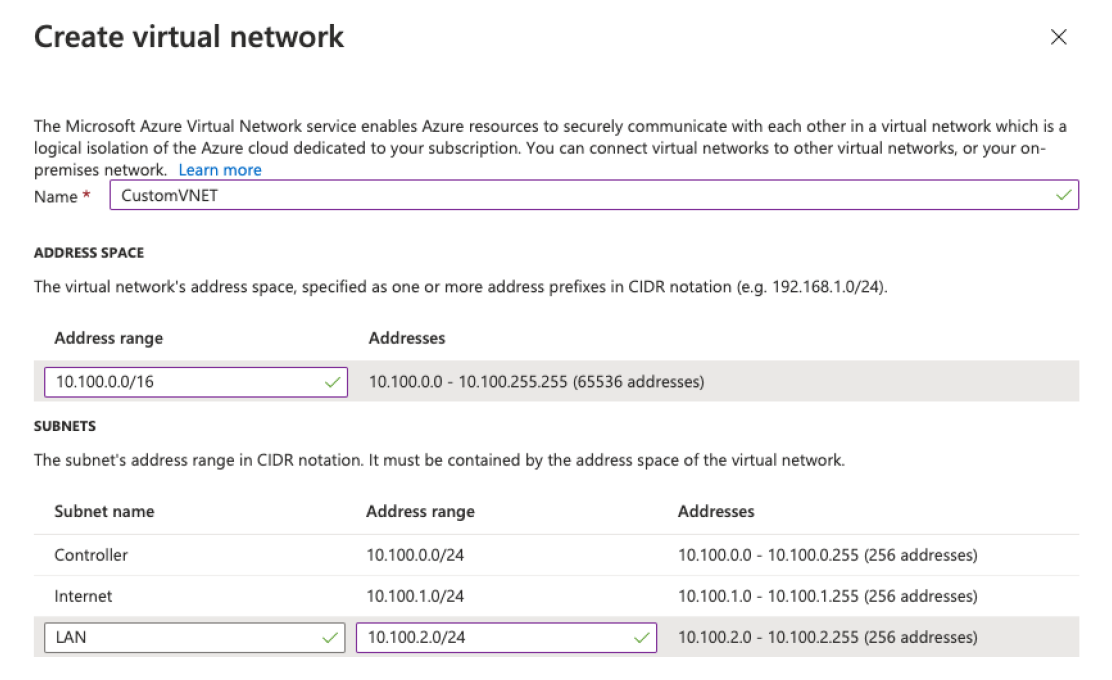Select the Internet subnet row name

(x=83, y=596)
